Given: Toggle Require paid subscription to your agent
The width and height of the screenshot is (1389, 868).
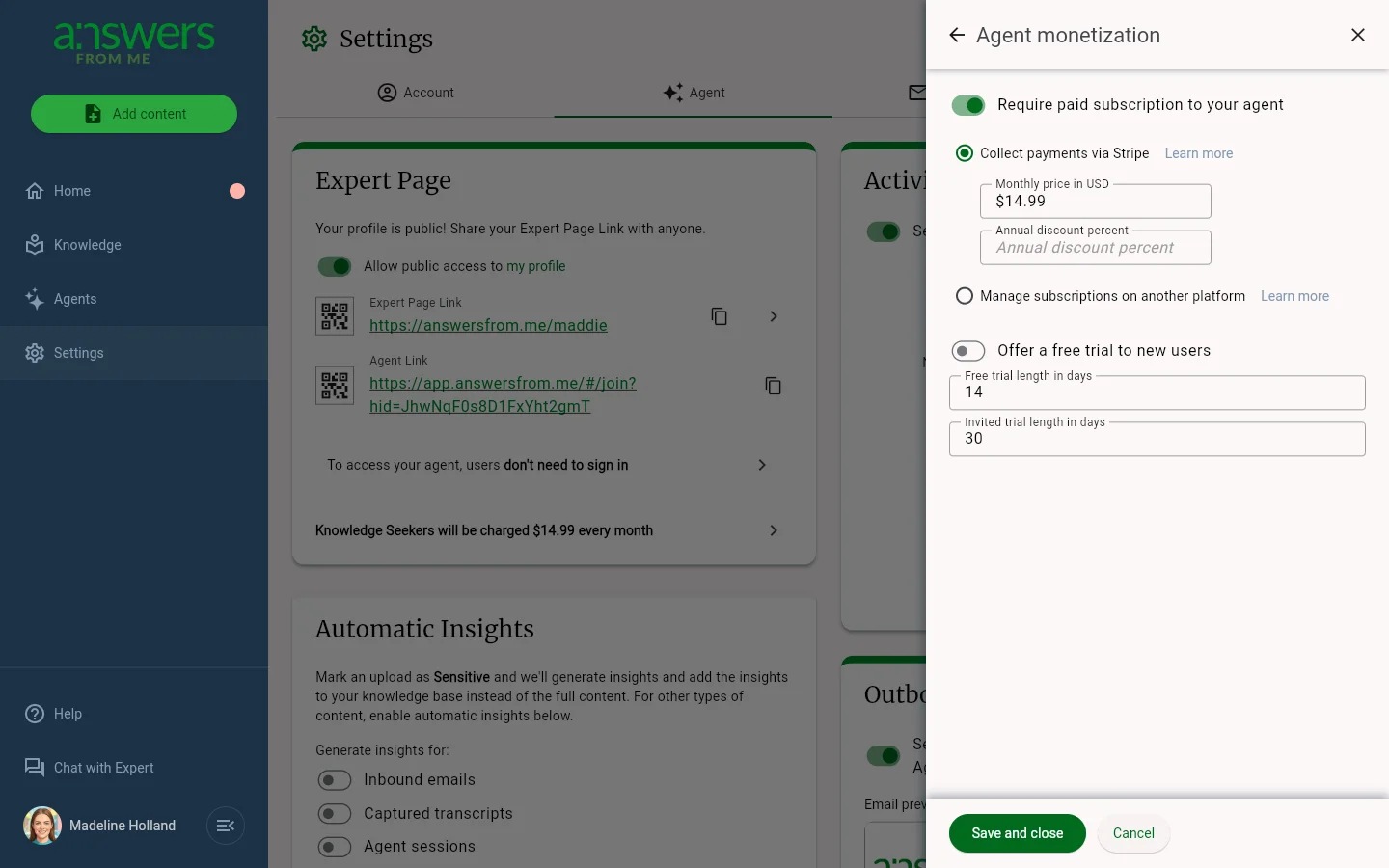Looking at the screenshot, I should pos(968,105).
